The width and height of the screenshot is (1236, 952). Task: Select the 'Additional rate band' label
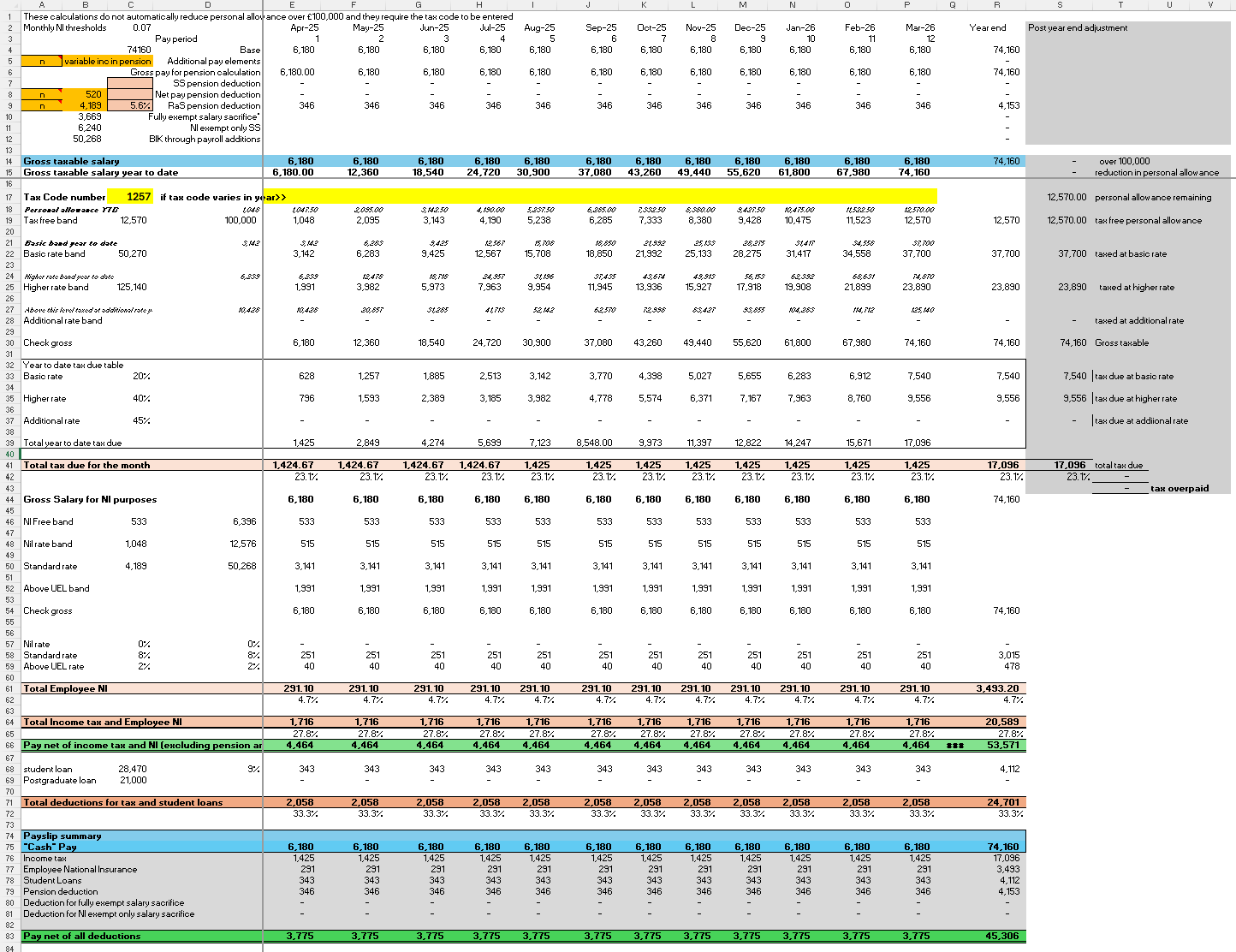click(x=62, y=320)
